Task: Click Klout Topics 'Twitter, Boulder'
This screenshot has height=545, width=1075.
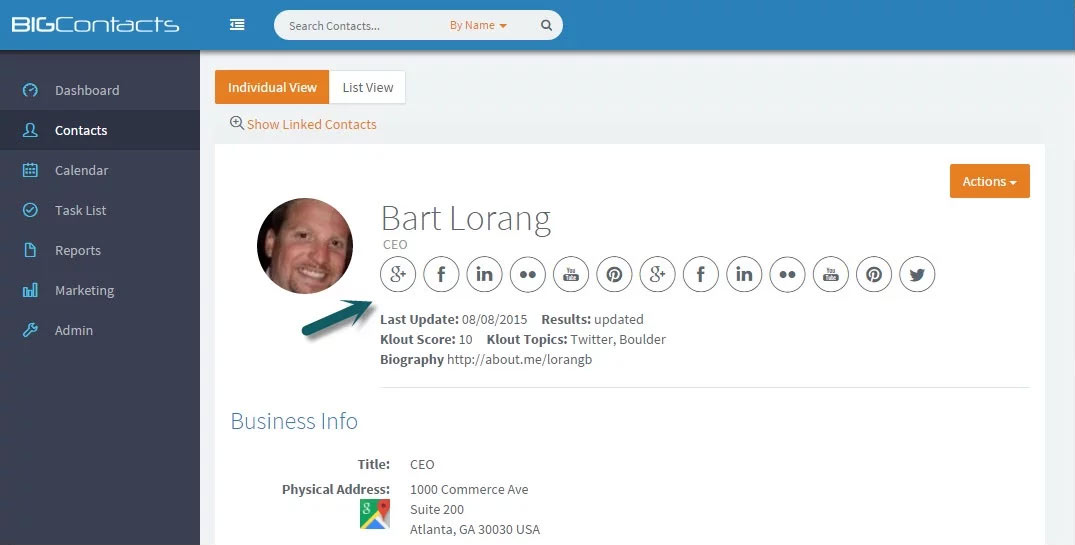Action: pyautogui.click(x=618, y=339)
